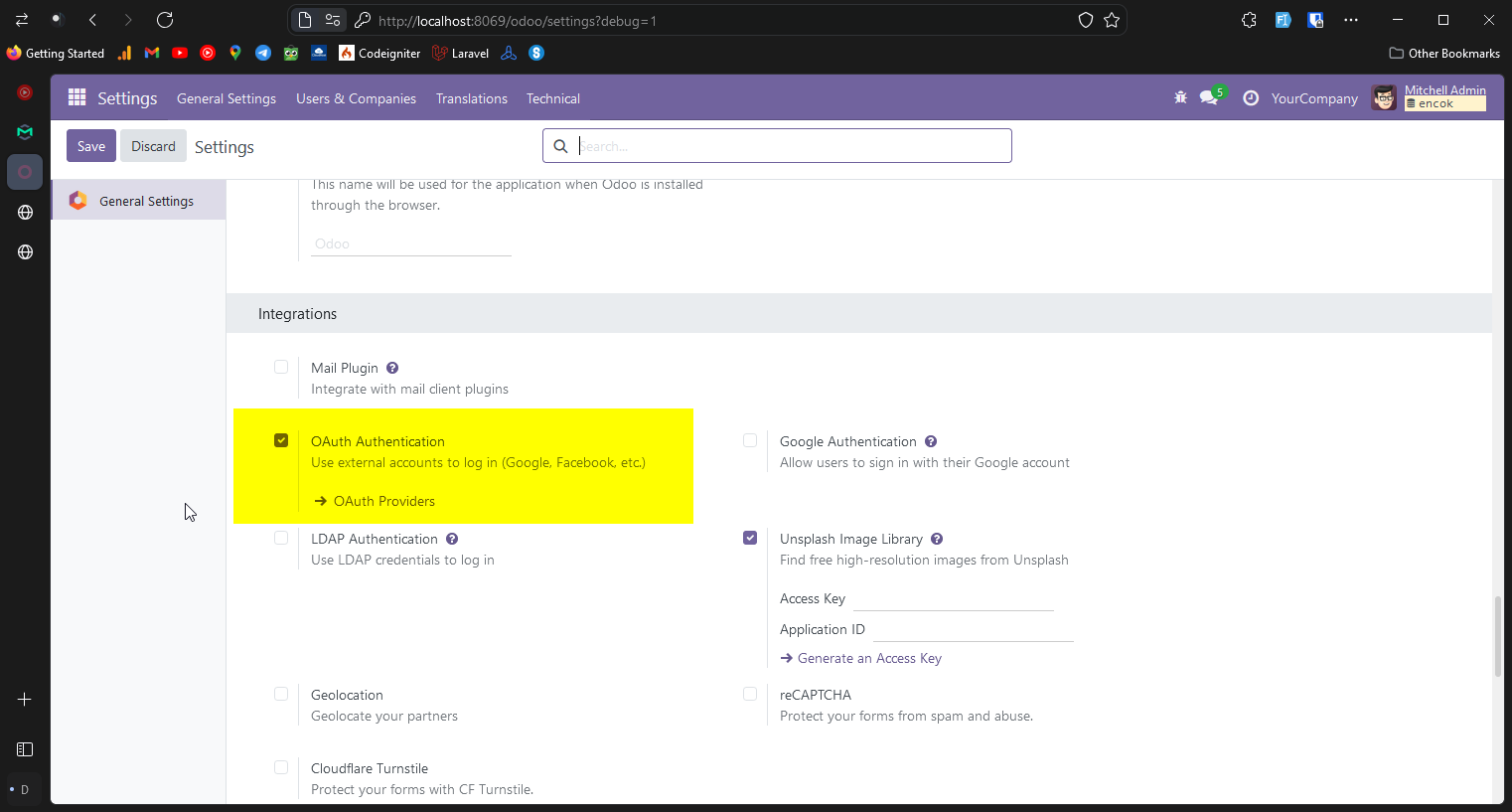Open the browser three-dots menu

(1350, 20)
